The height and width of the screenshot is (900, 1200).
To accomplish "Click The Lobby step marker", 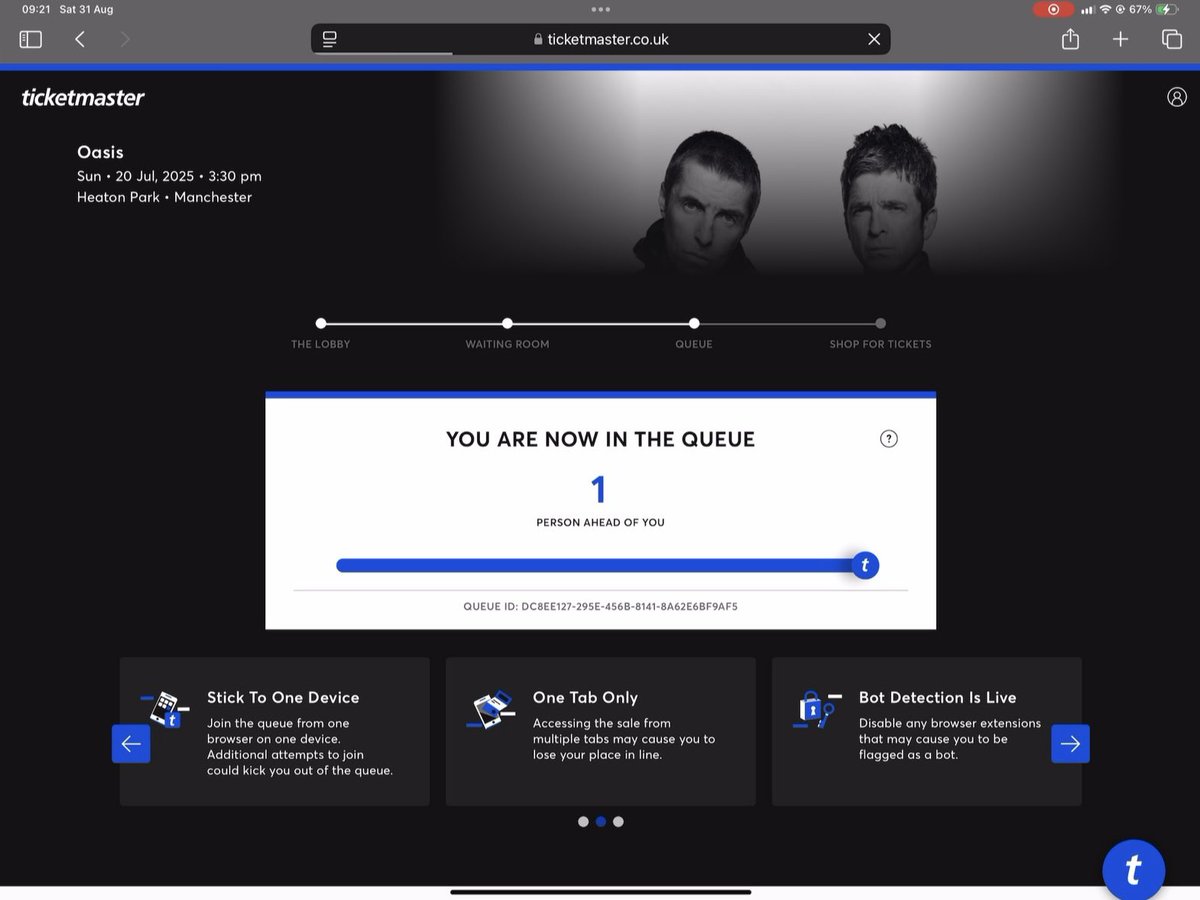I will 321,323.
